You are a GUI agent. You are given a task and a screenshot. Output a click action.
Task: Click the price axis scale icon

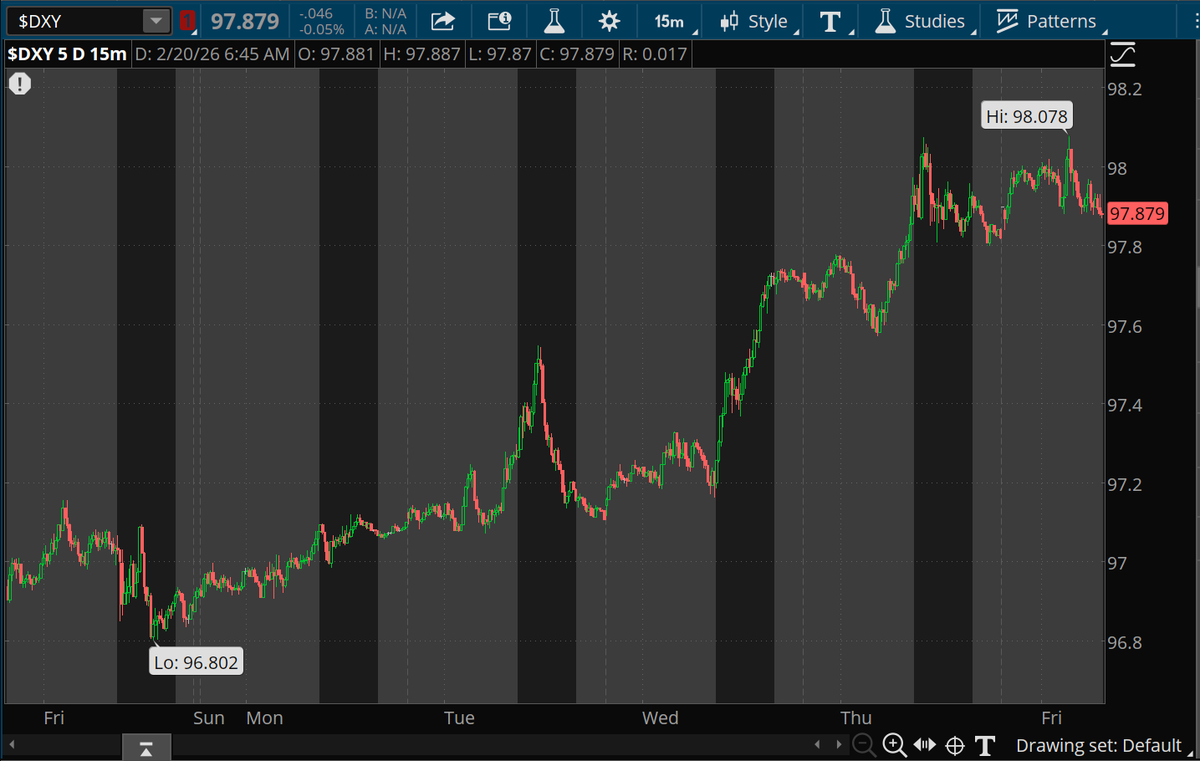coord(1123,53)
